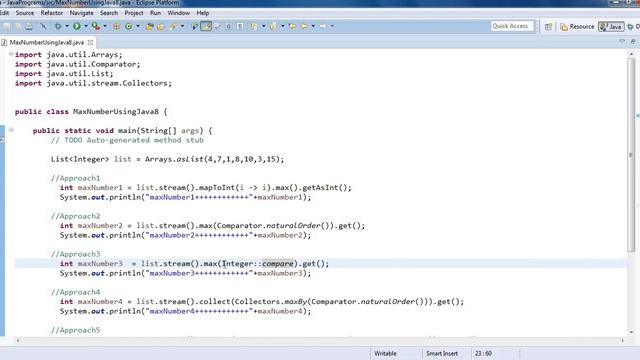Collapse the main method fold marker
This screenshot has width=640, height=360.
[11, 130]
